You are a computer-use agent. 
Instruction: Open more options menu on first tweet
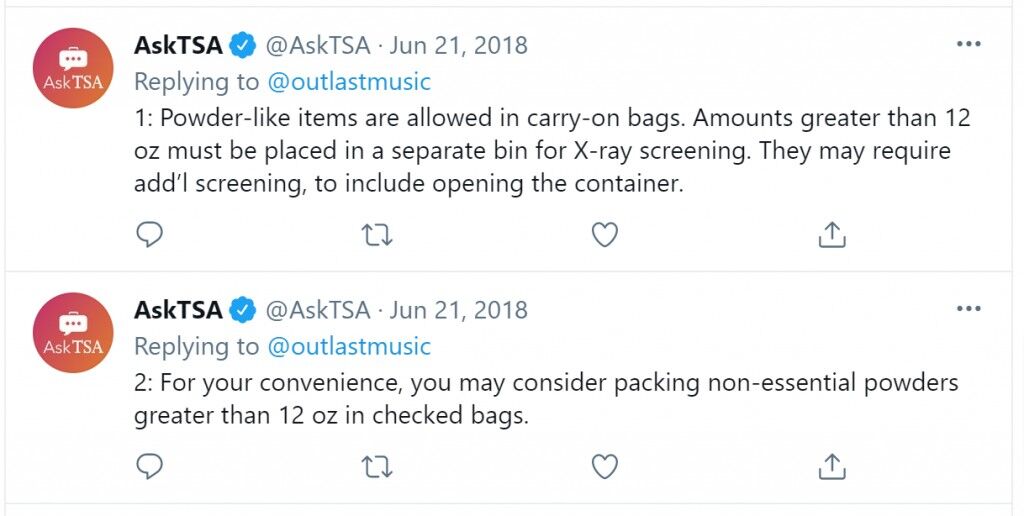pos(968,44)
